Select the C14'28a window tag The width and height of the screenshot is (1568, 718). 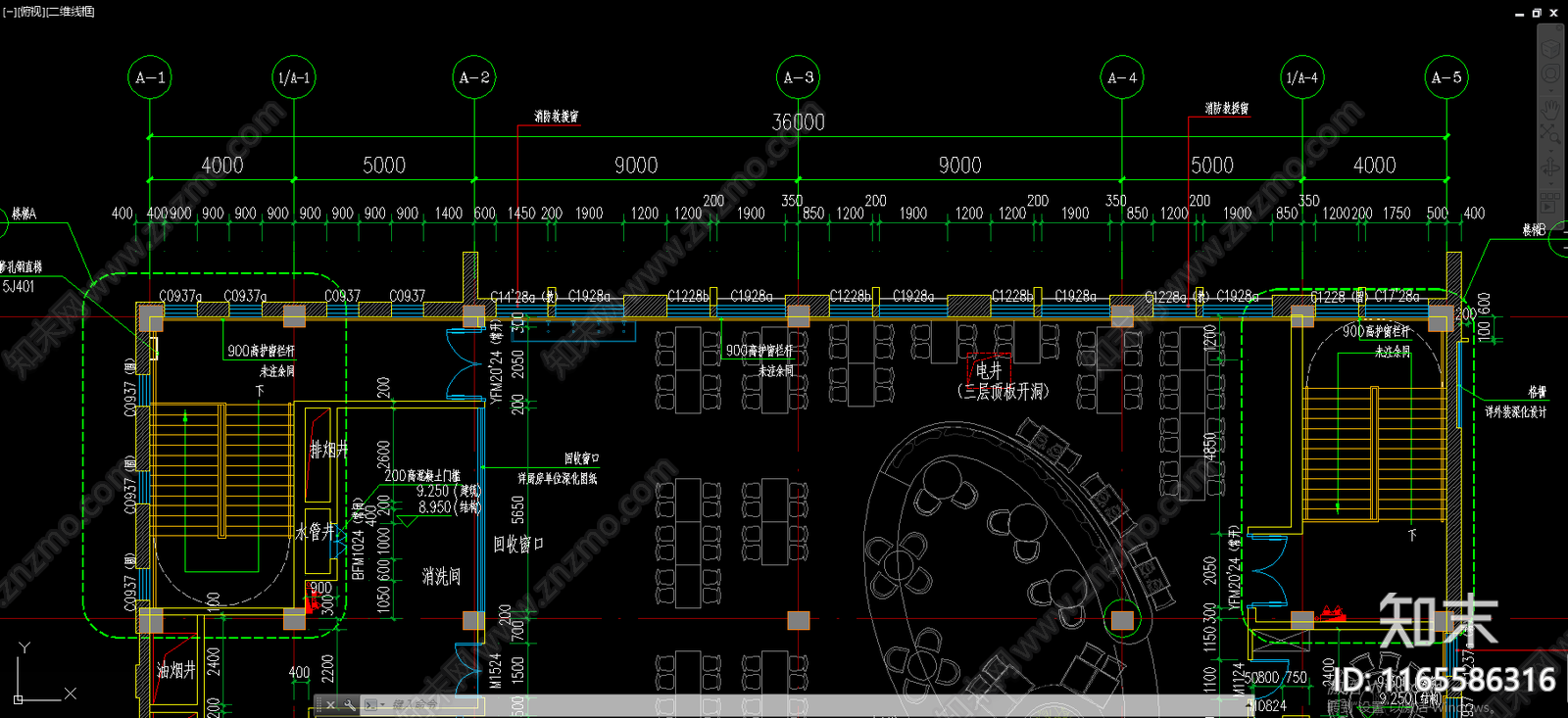click(x=513, y=296)
